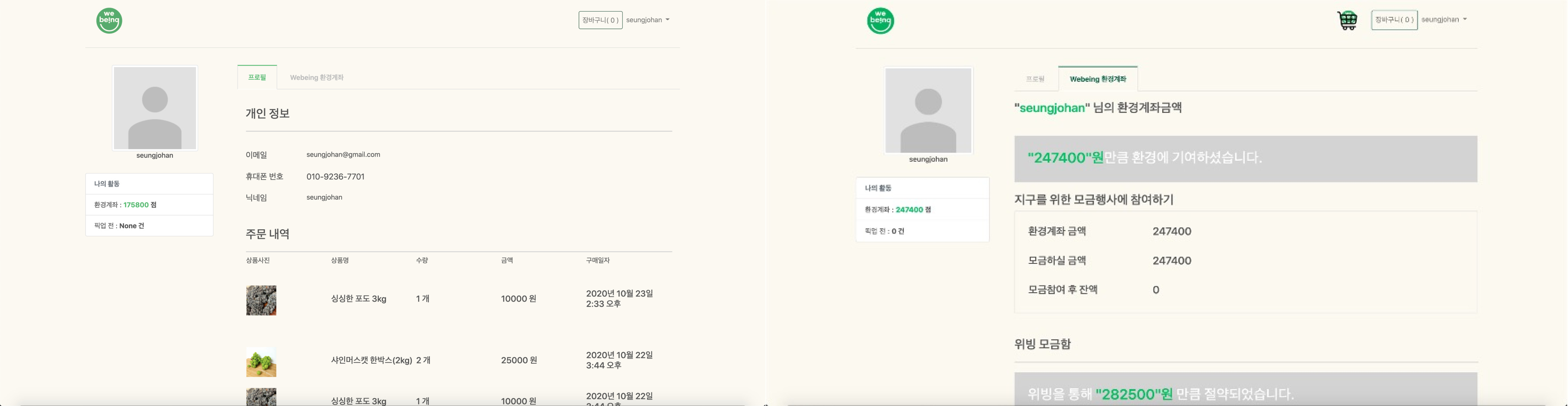The width and height of the screenshot is (1568, 406).
Task: Select 프로필 tab on left page
Action: click(x=257, y=78)
